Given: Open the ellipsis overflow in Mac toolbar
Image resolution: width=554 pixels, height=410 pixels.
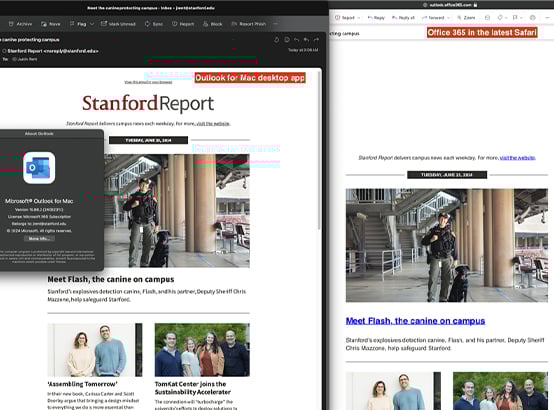Looking at the screenshot, I should (x=276, y=24).
